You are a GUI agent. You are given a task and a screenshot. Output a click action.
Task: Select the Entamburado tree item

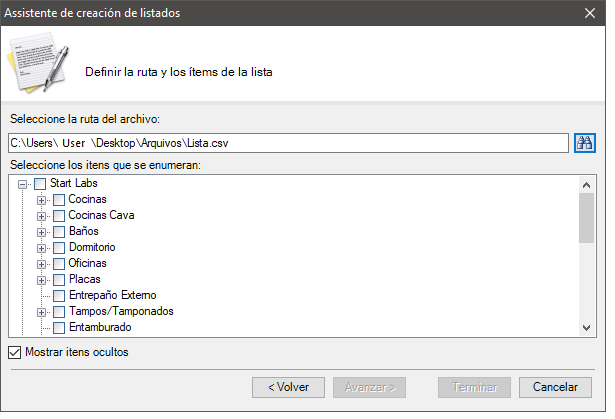pyautogui.click(x=100, y=327)
